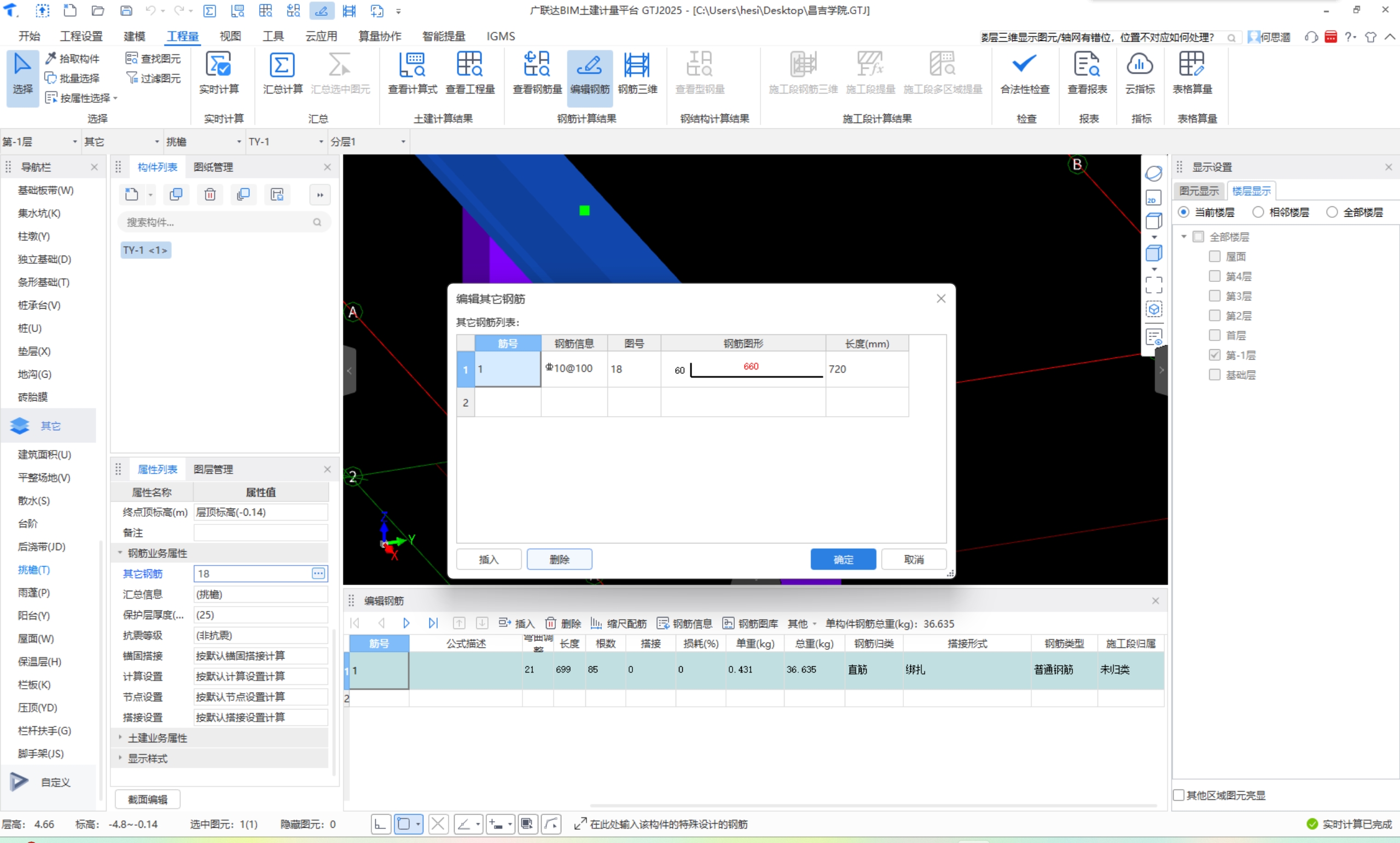Open the 建模 ribbon tab
The height and width of the screenshot is (843, 1400).
[x=135, y=36]
